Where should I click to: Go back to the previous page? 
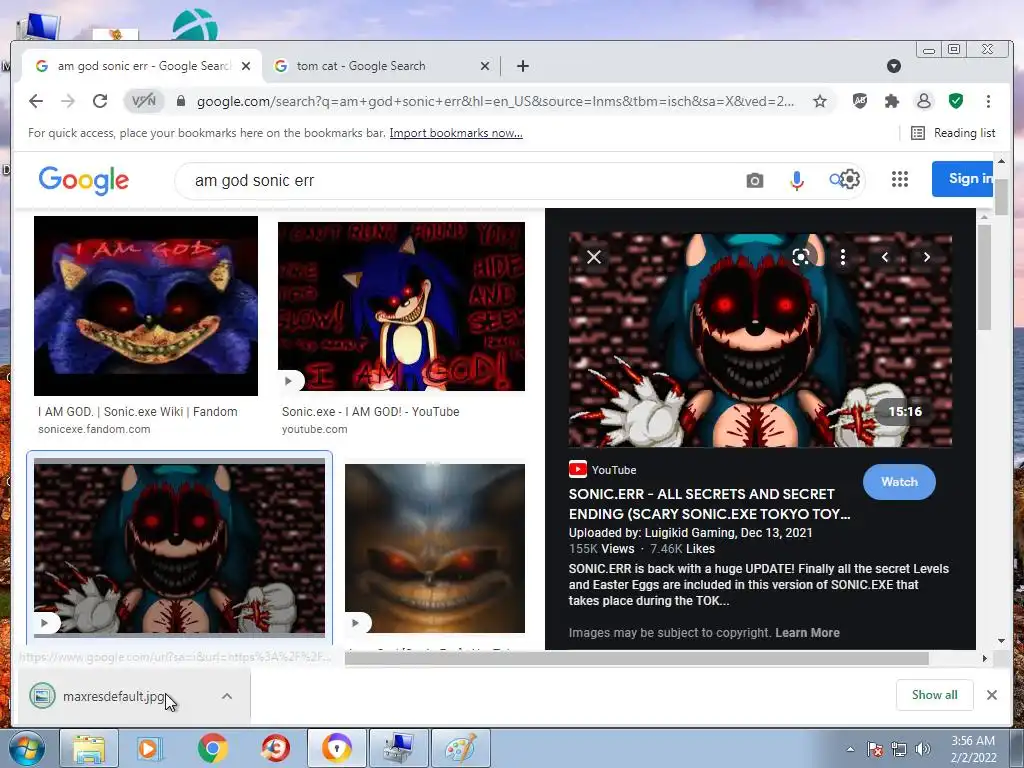tap(36, 101)
